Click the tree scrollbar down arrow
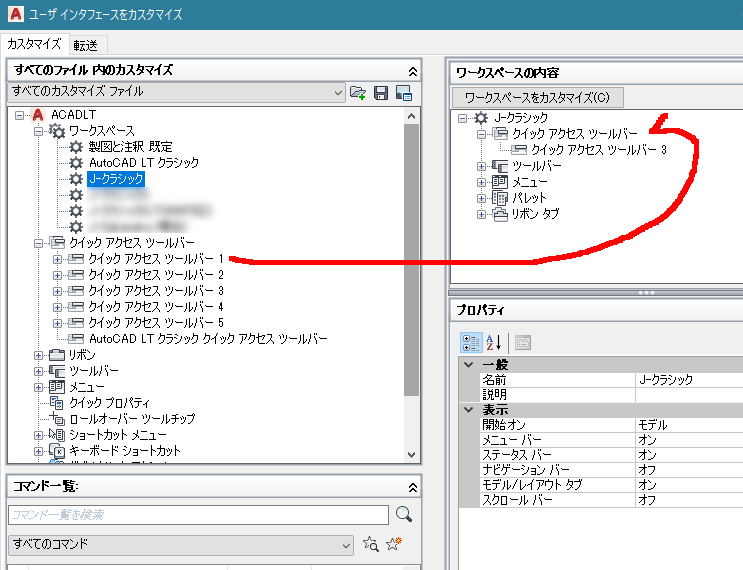Screen dimensions: 743x570 point(411,455)
